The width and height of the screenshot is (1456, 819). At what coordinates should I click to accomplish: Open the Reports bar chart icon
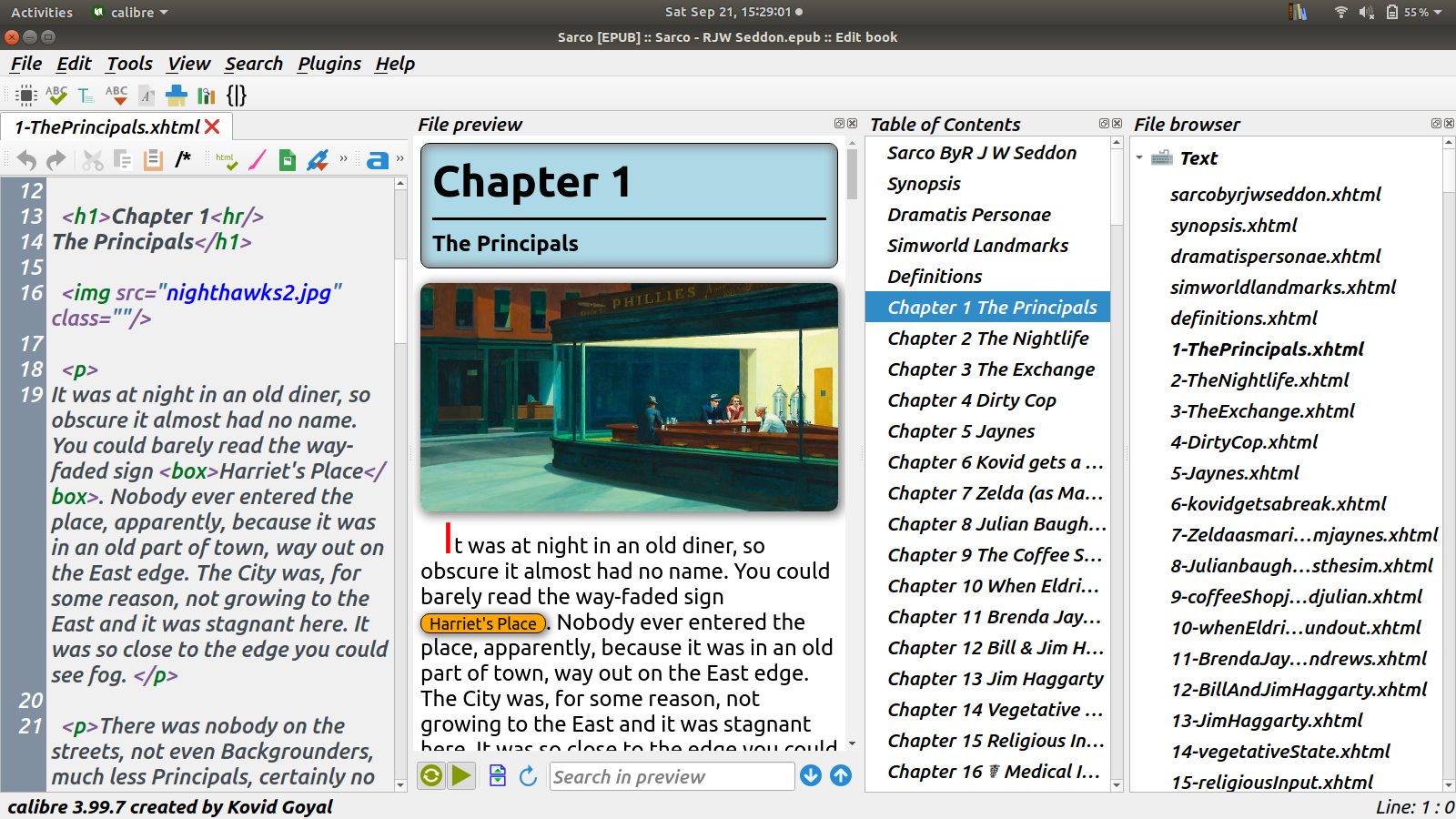[x=207, y=96]
